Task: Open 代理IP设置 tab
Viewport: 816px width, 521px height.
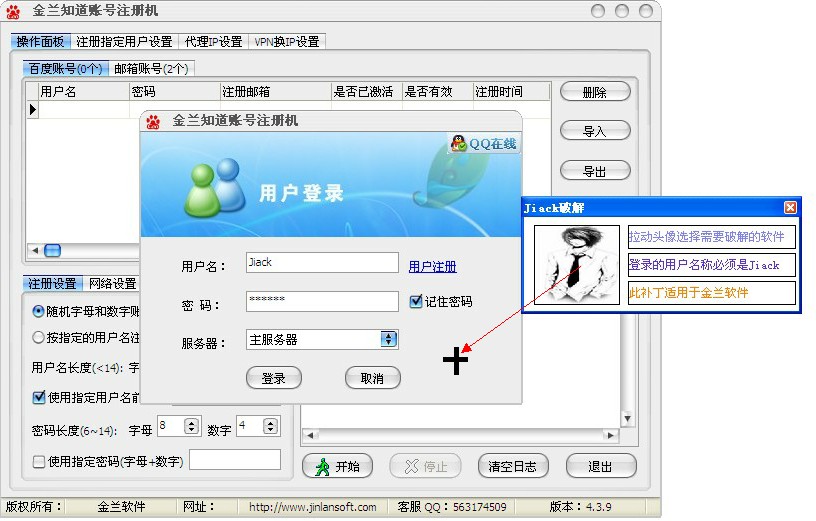Action: (213, 42)
